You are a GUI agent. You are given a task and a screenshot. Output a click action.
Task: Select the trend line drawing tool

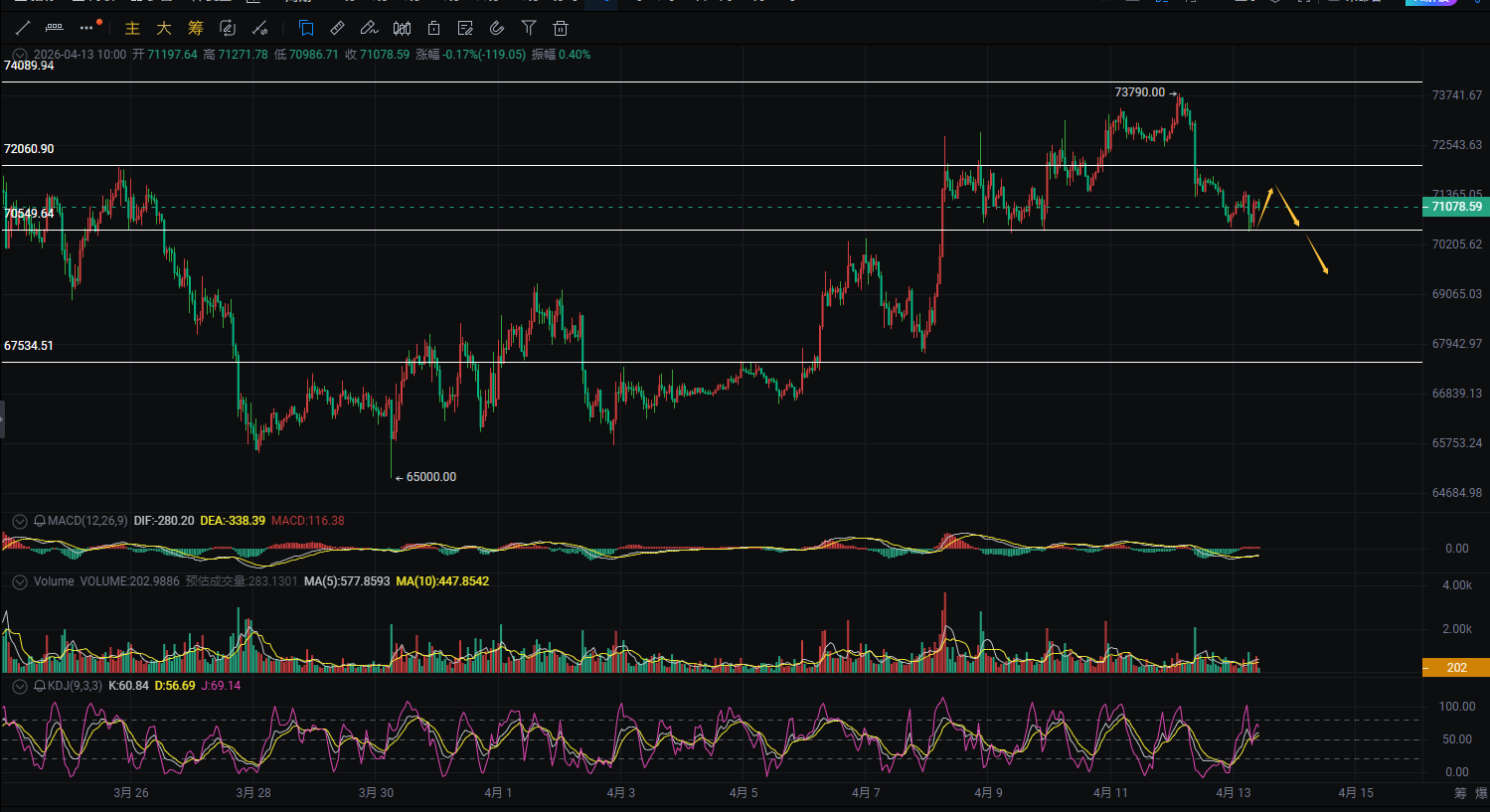point(23,28)
